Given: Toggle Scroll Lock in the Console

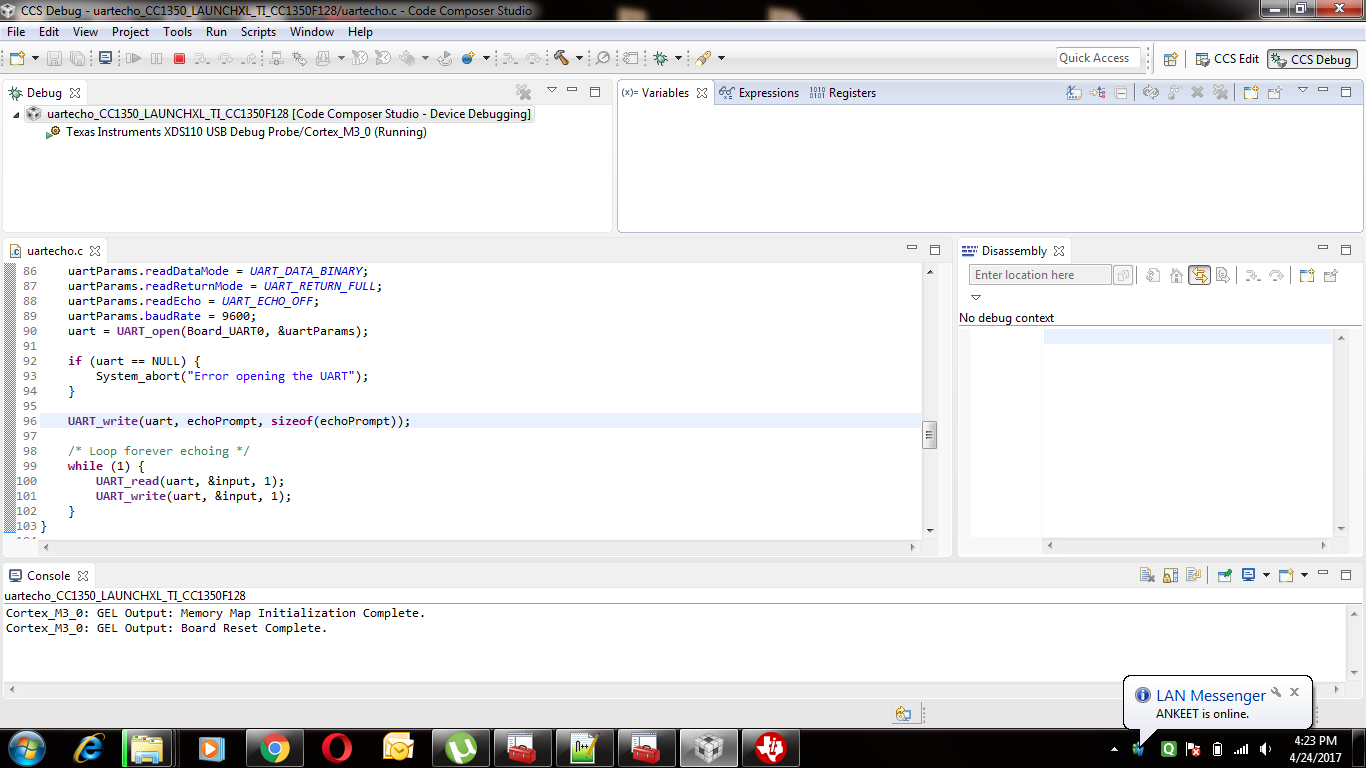Looking at the screenshot, I should (x=1170, y=575).
